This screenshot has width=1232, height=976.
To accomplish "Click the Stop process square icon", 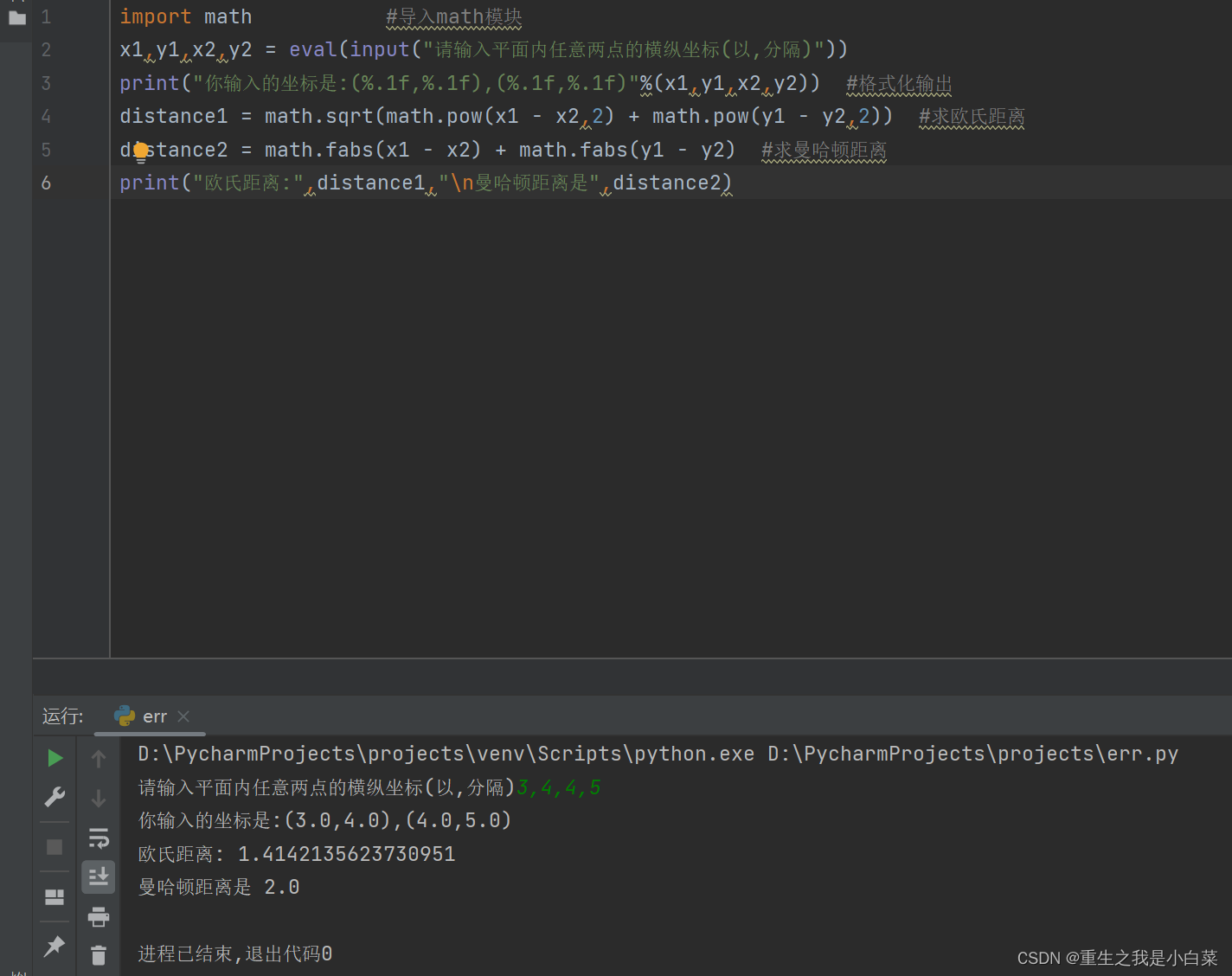I will point(55,847).
